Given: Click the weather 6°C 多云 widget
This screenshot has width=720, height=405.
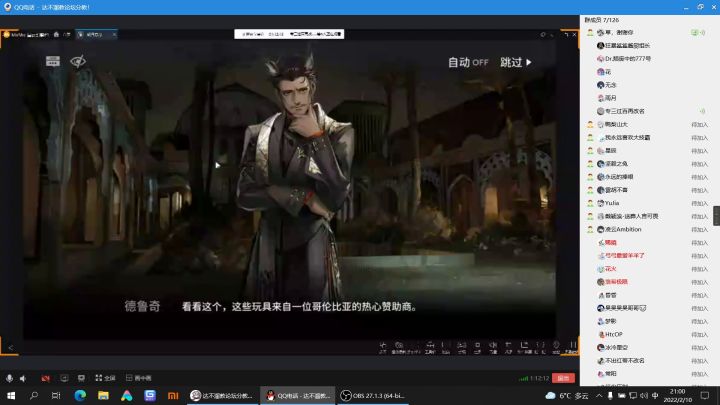Looking at the screenshot, I should pos(567,395).
